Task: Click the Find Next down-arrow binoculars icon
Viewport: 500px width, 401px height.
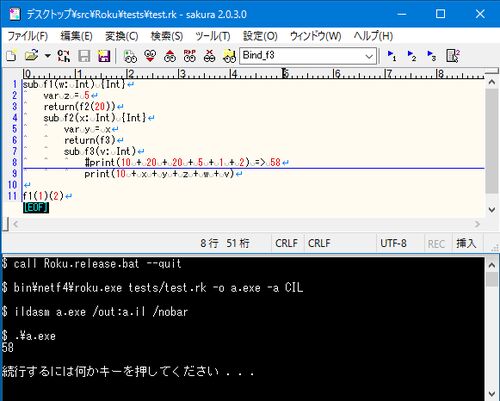Action: click(150, 56)
